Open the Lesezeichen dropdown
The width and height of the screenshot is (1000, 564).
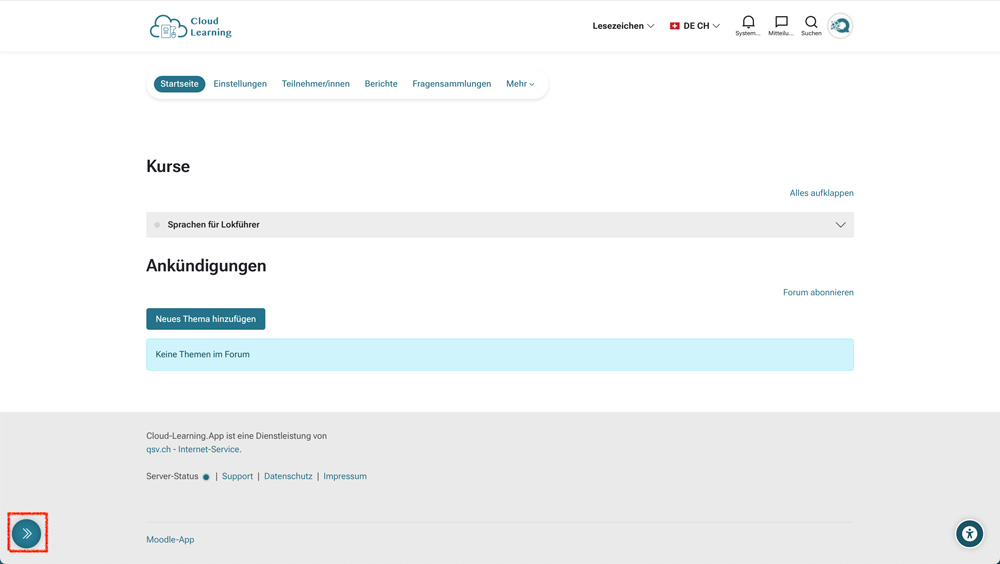(623, 26)
